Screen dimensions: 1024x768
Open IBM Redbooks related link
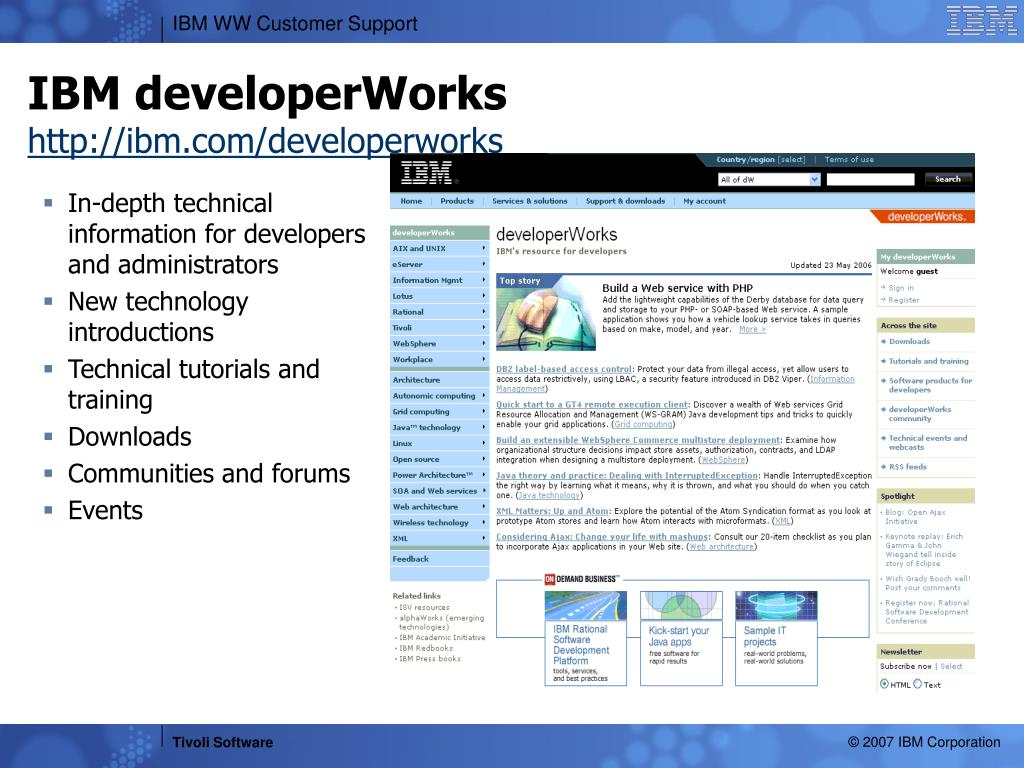point(426,648)
